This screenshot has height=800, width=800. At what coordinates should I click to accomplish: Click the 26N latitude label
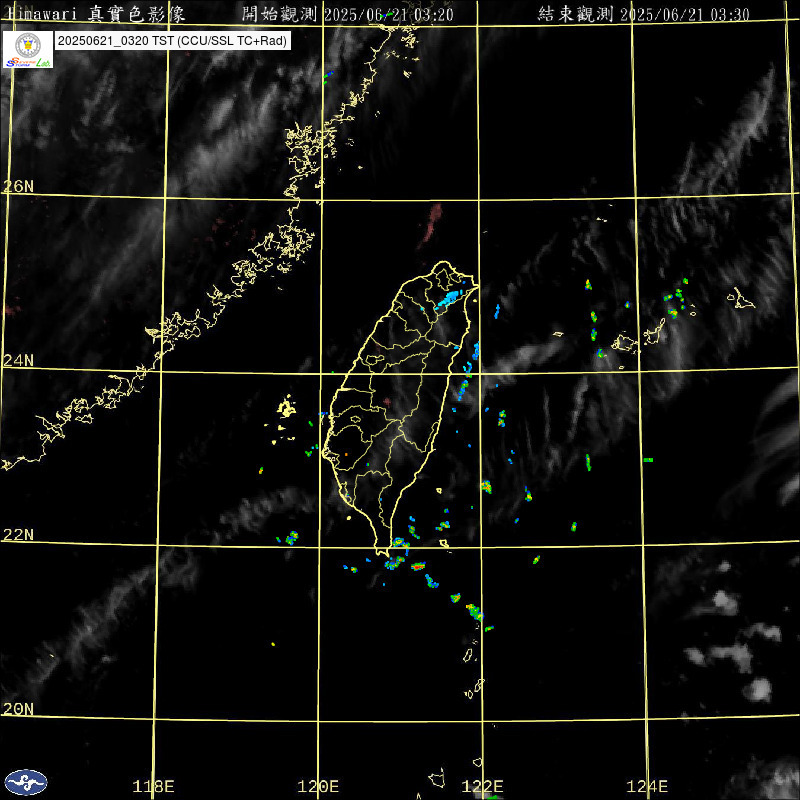[18, 186]
